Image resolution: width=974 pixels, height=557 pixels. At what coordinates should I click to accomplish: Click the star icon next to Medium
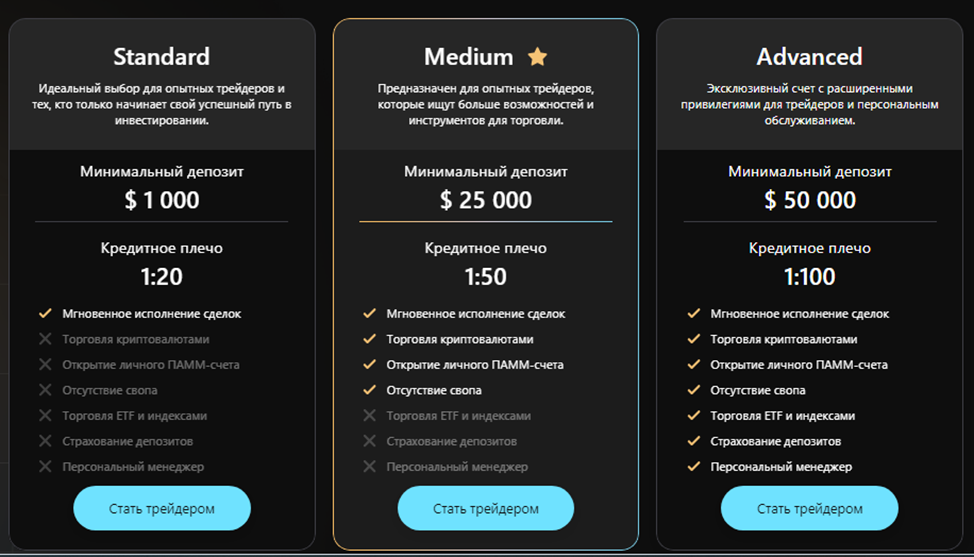[538, 57]
